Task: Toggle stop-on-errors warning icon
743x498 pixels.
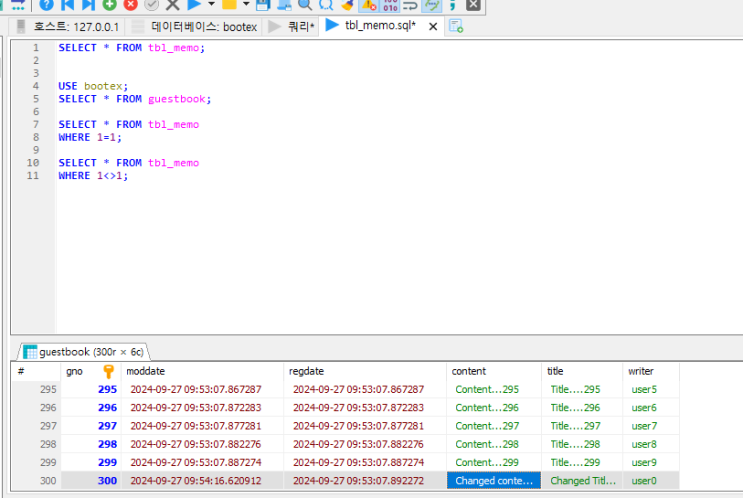Action: [369, 5]
